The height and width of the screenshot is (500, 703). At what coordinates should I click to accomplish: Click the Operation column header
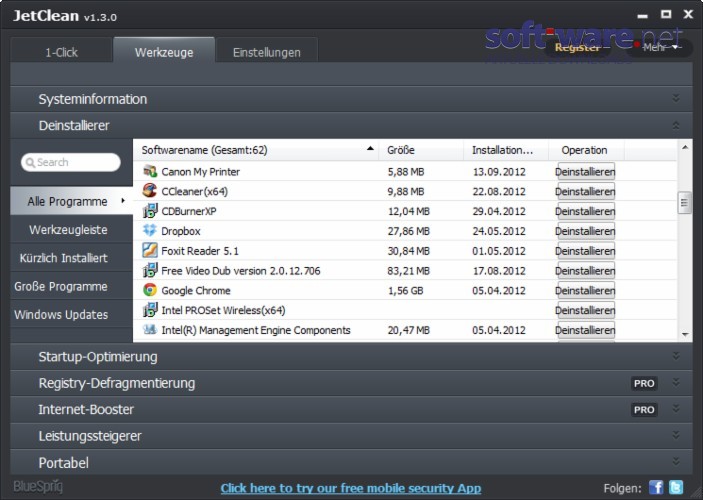(x=586, y=150)
